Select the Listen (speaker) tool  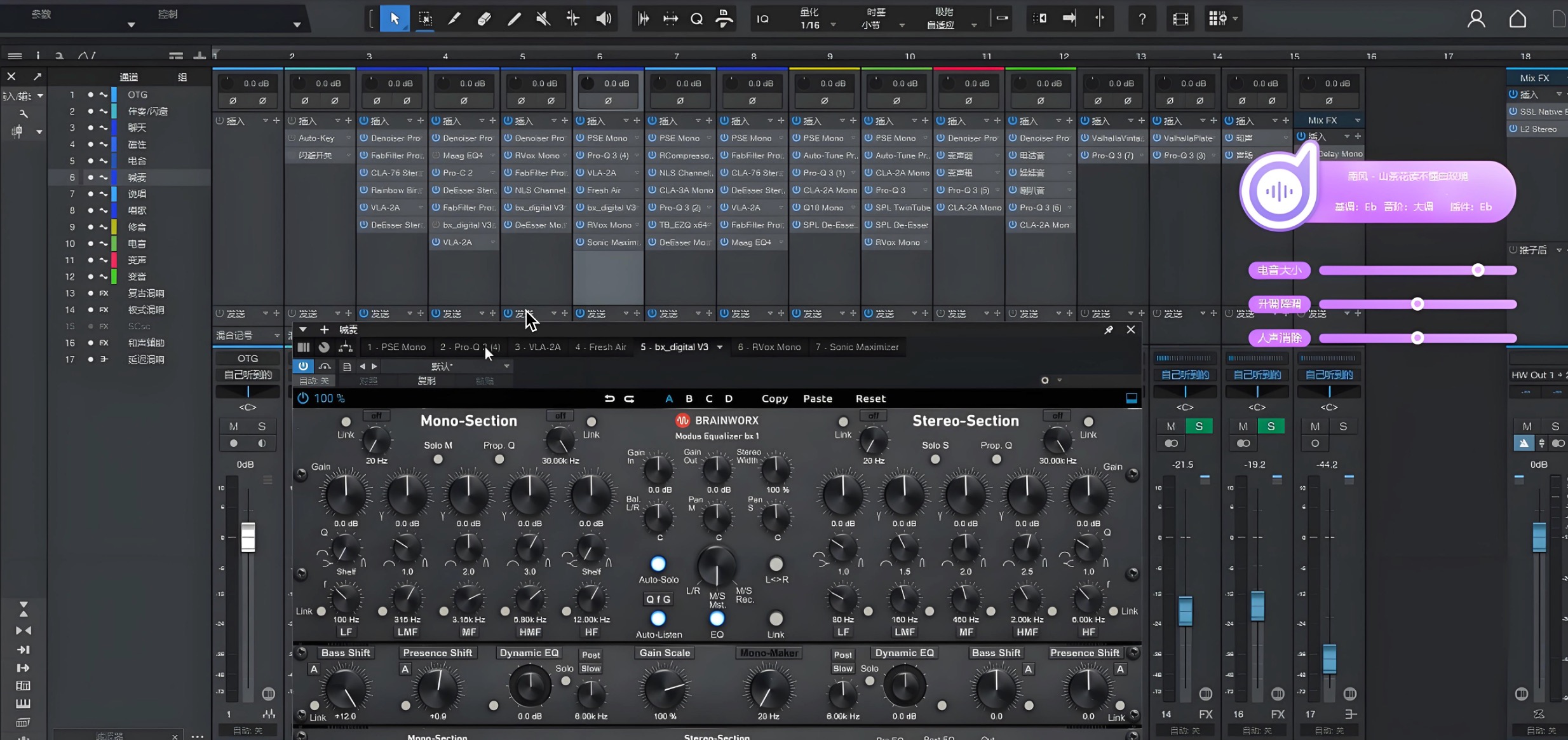[x=604, y=18]
